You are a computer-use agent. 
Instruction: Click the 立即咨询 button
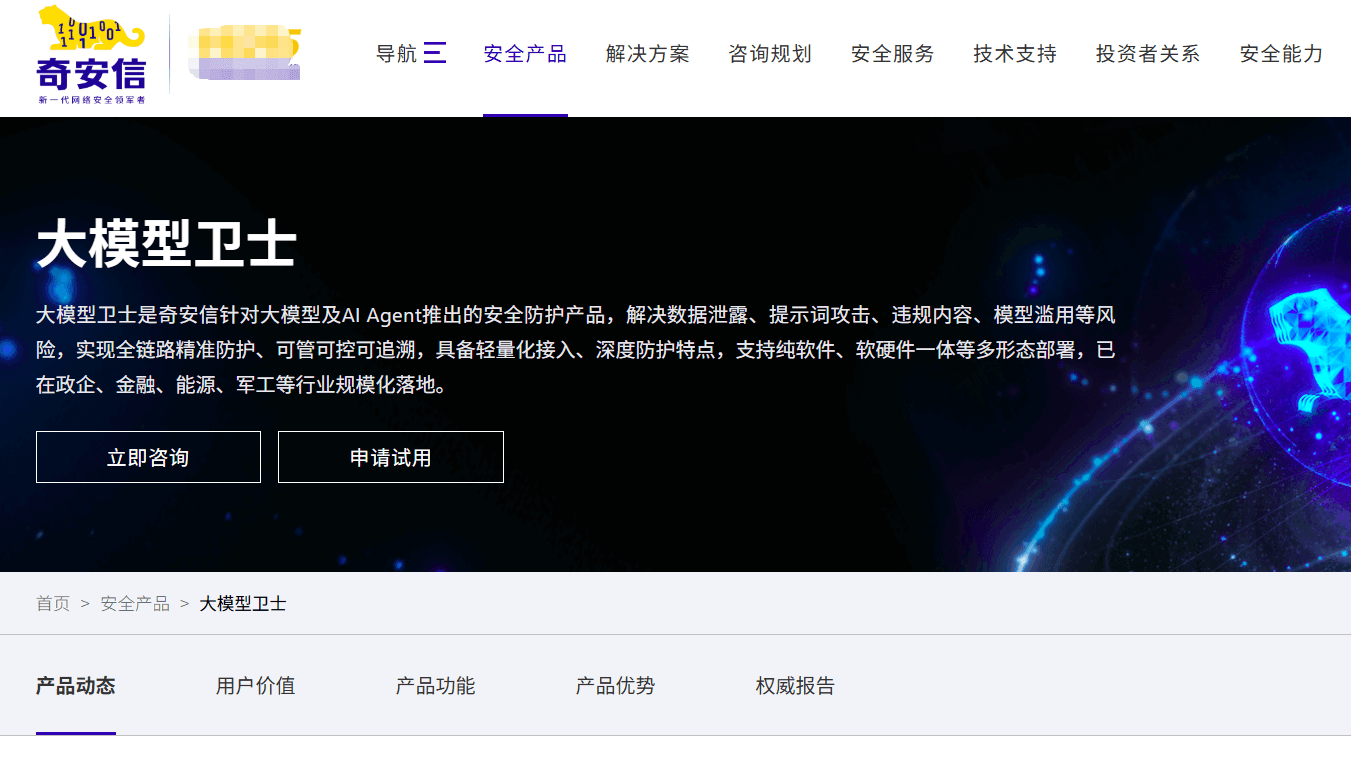click(x=148, y=457)
